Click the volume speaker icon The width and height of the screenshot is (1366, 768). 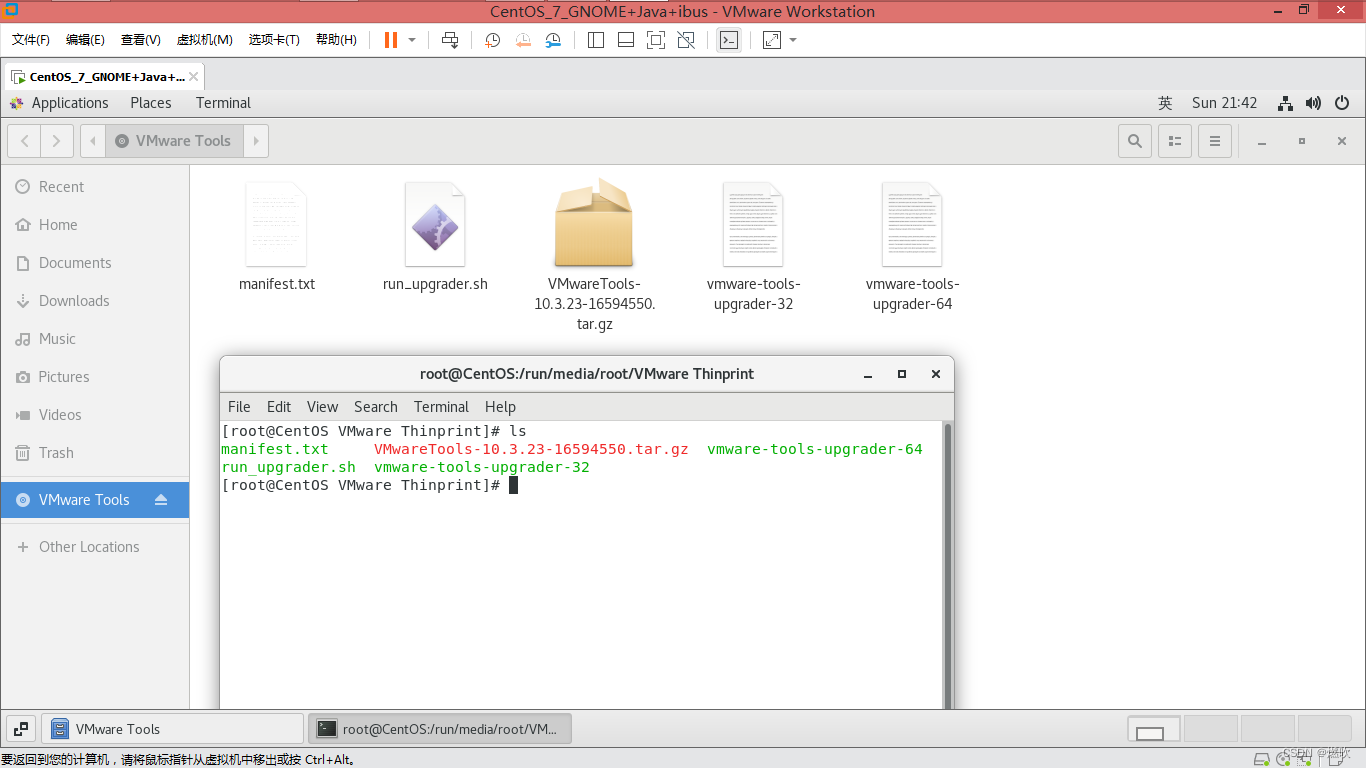(x=1313, y=103)
